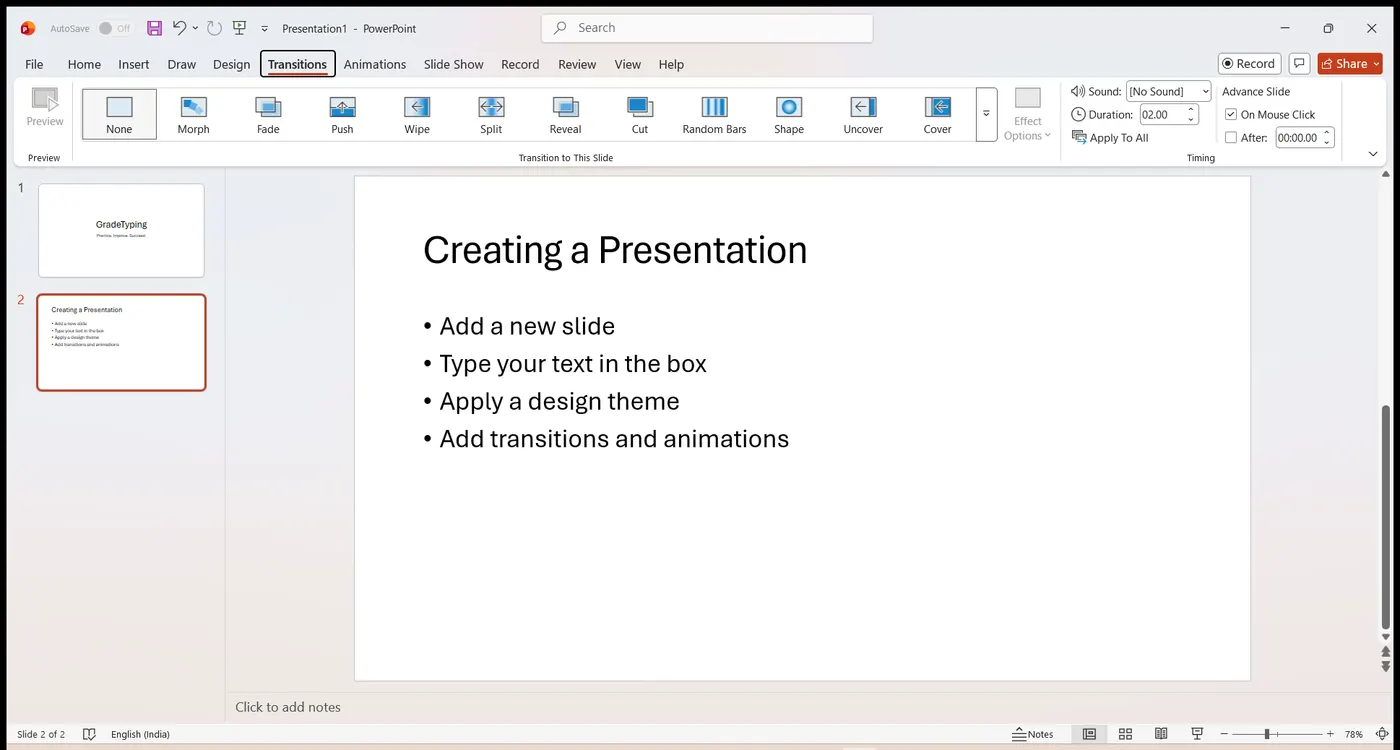The width and height of the screenshot is (1400, 750).
Task: Apply the Wipe transition
Action: pos(417,114)
